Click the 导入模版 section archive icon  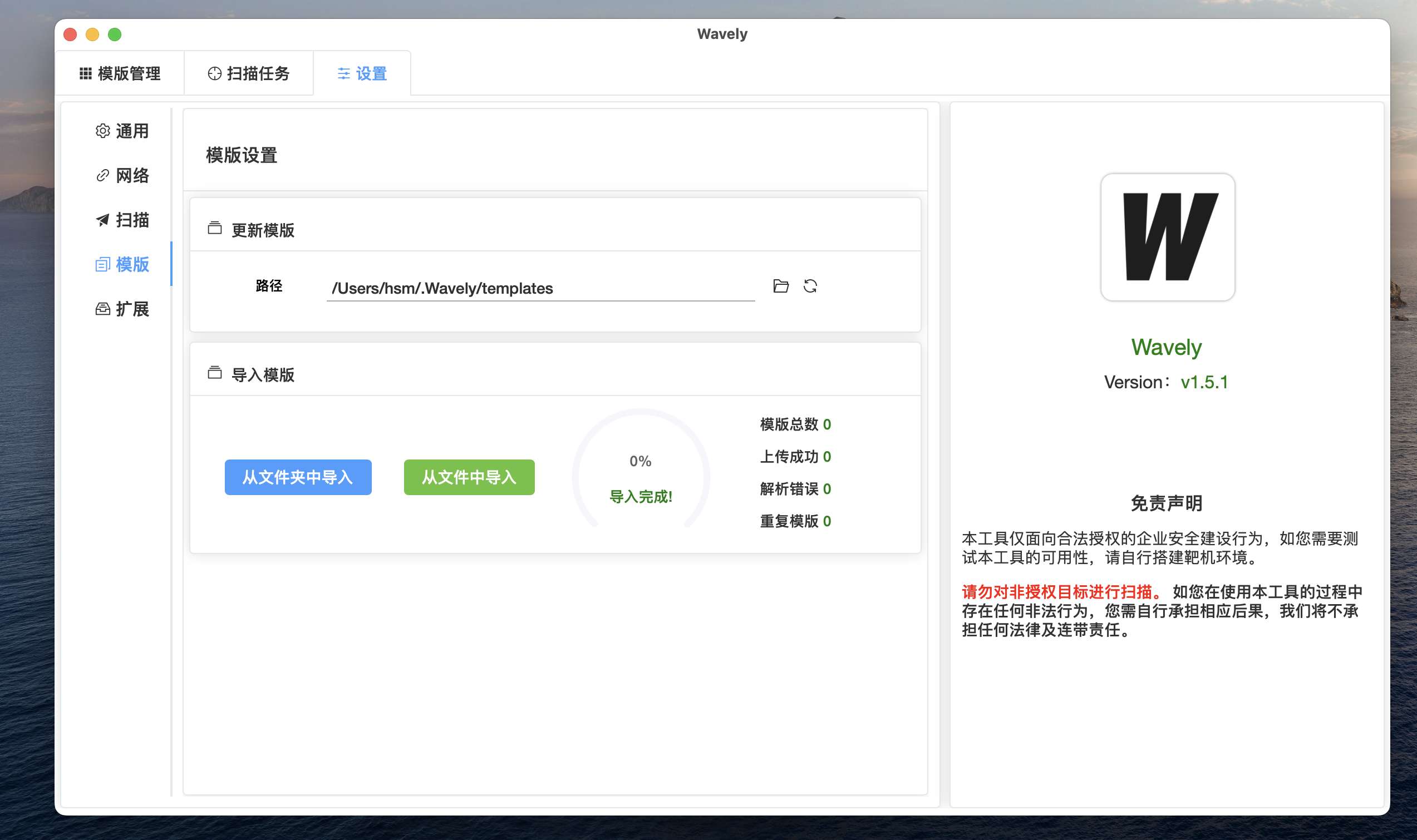215,373
